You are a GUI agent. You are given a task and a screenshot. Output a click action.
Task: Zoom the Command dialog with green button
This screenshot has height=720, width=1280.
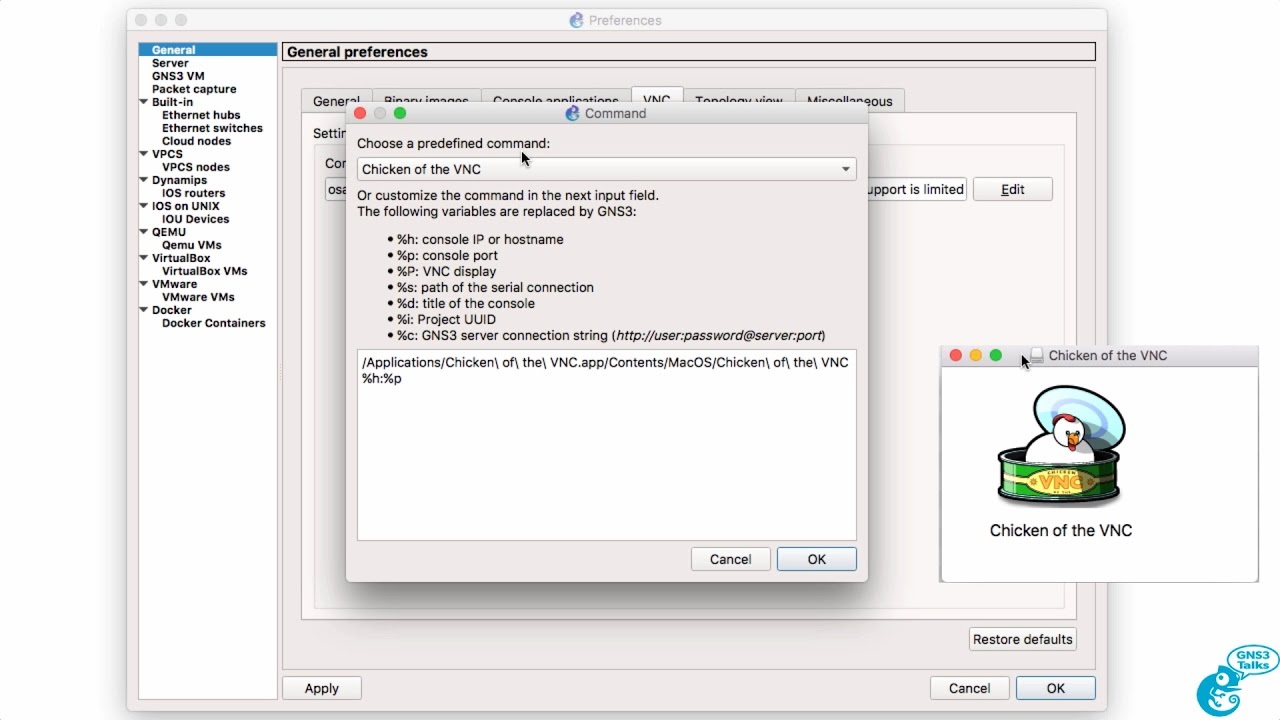coord(400,113)
